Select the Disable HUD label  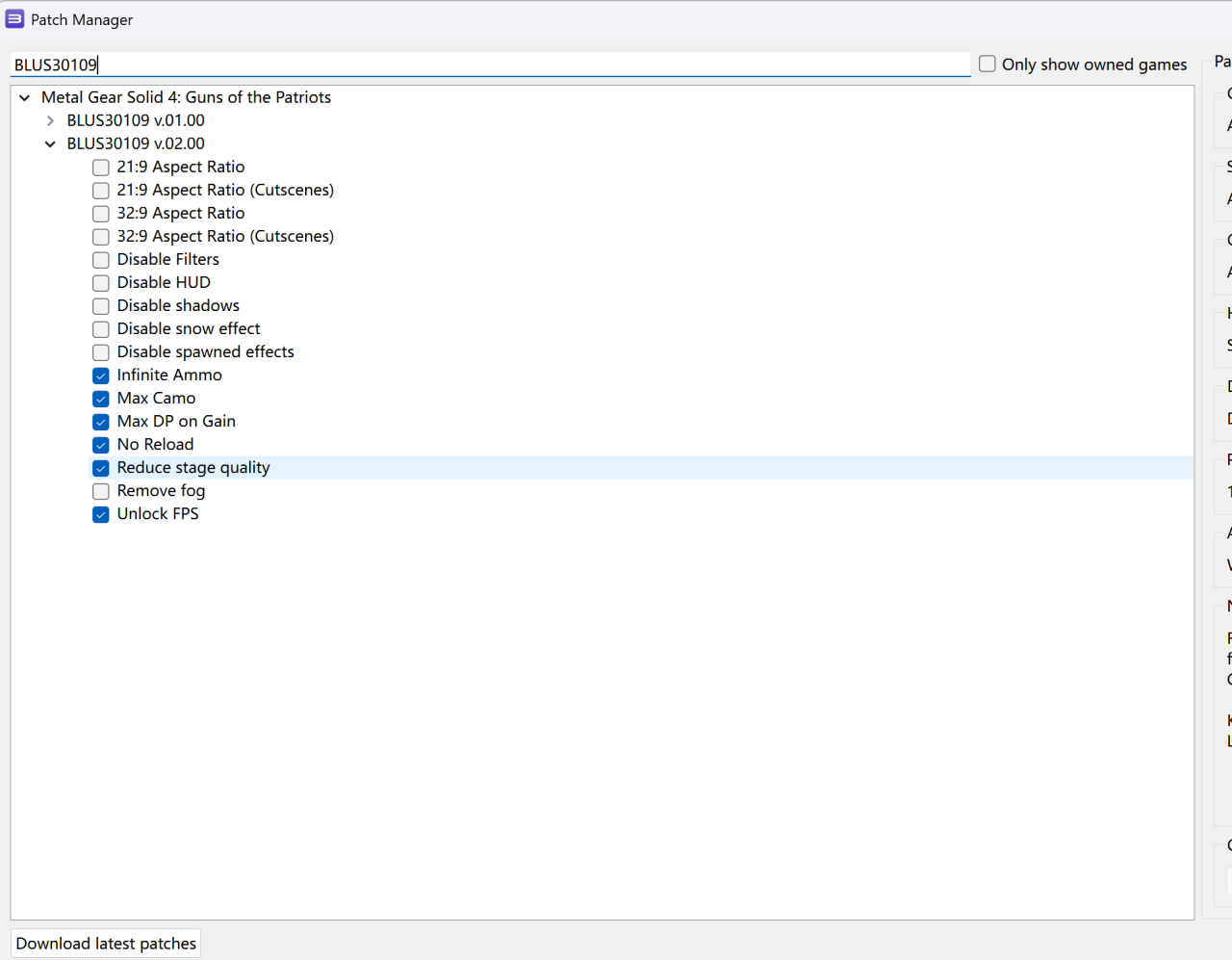click(164, 282)
